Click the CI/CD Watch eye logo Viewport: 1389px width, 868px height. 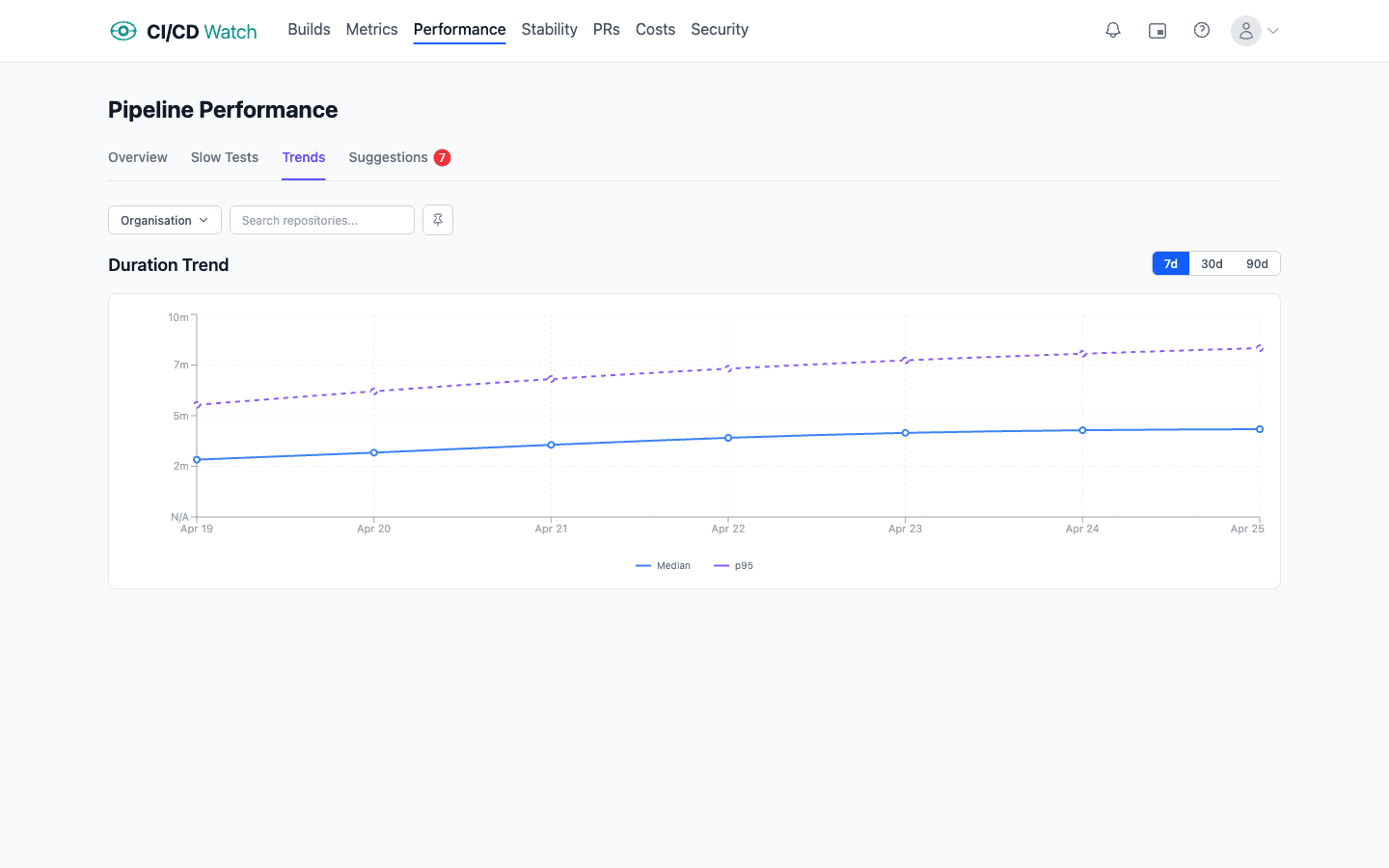click(123, 30)
